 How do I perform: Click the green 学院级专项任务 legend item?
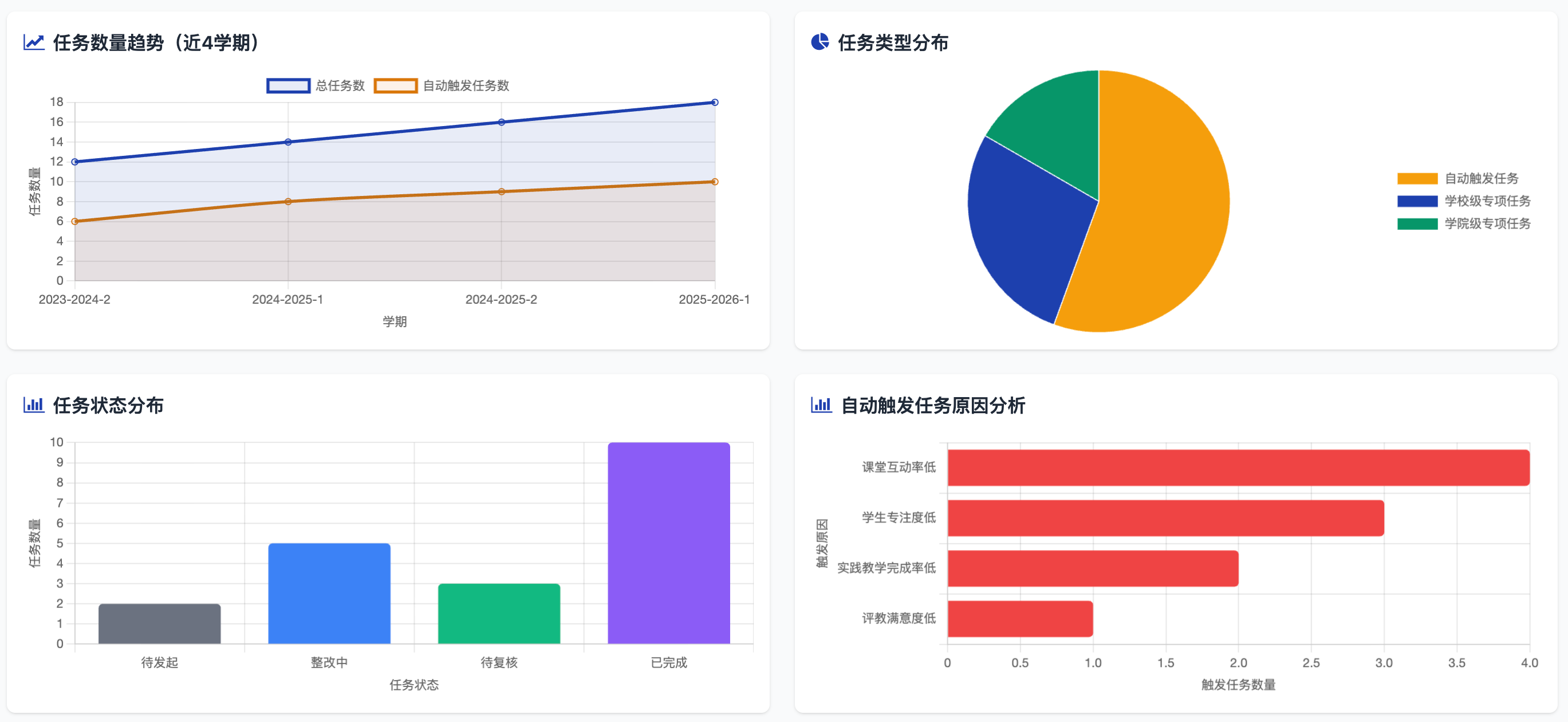tap(1463, 223)
